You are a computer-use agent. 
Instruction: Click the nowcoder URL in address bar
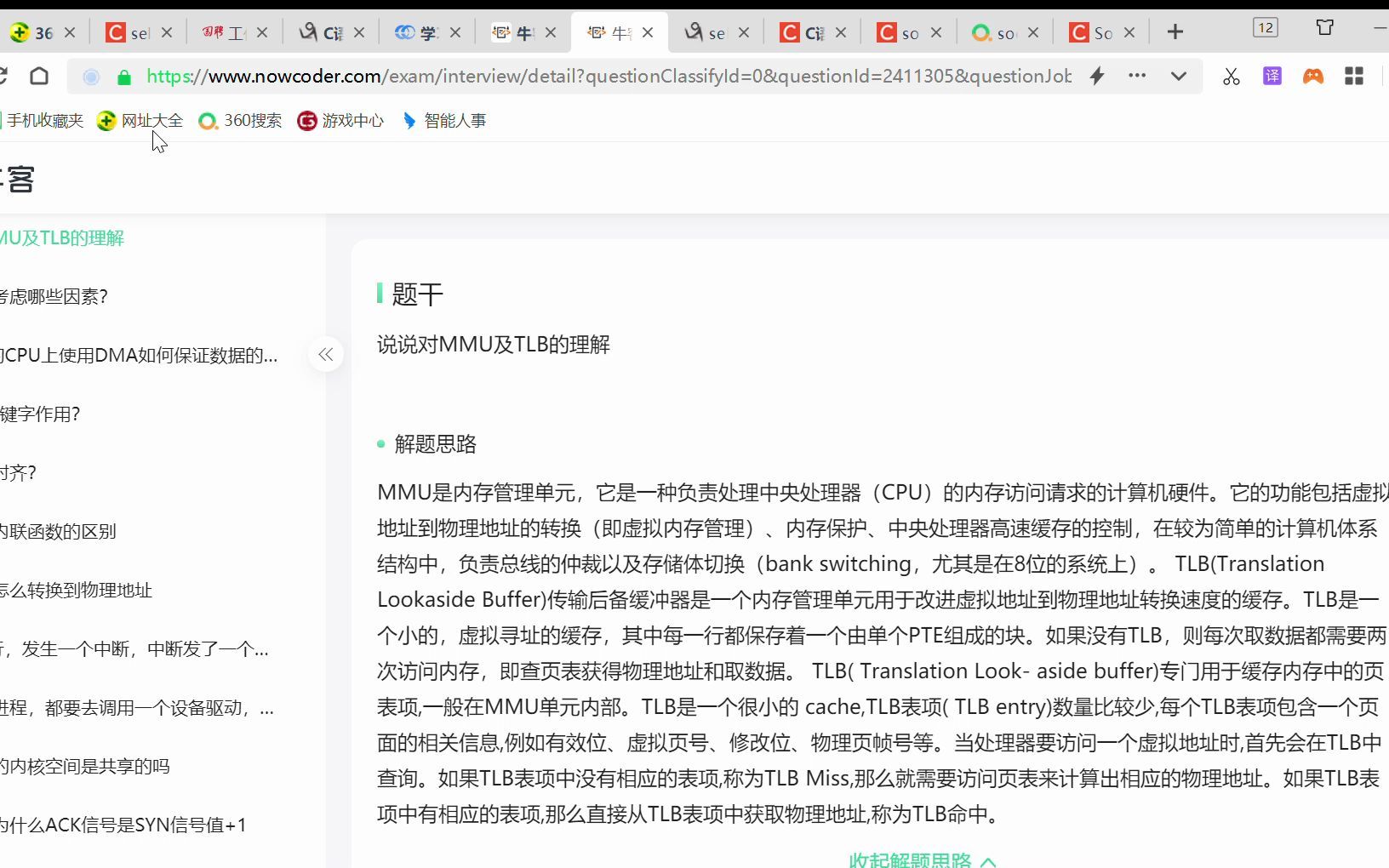(x=609, y=76)
